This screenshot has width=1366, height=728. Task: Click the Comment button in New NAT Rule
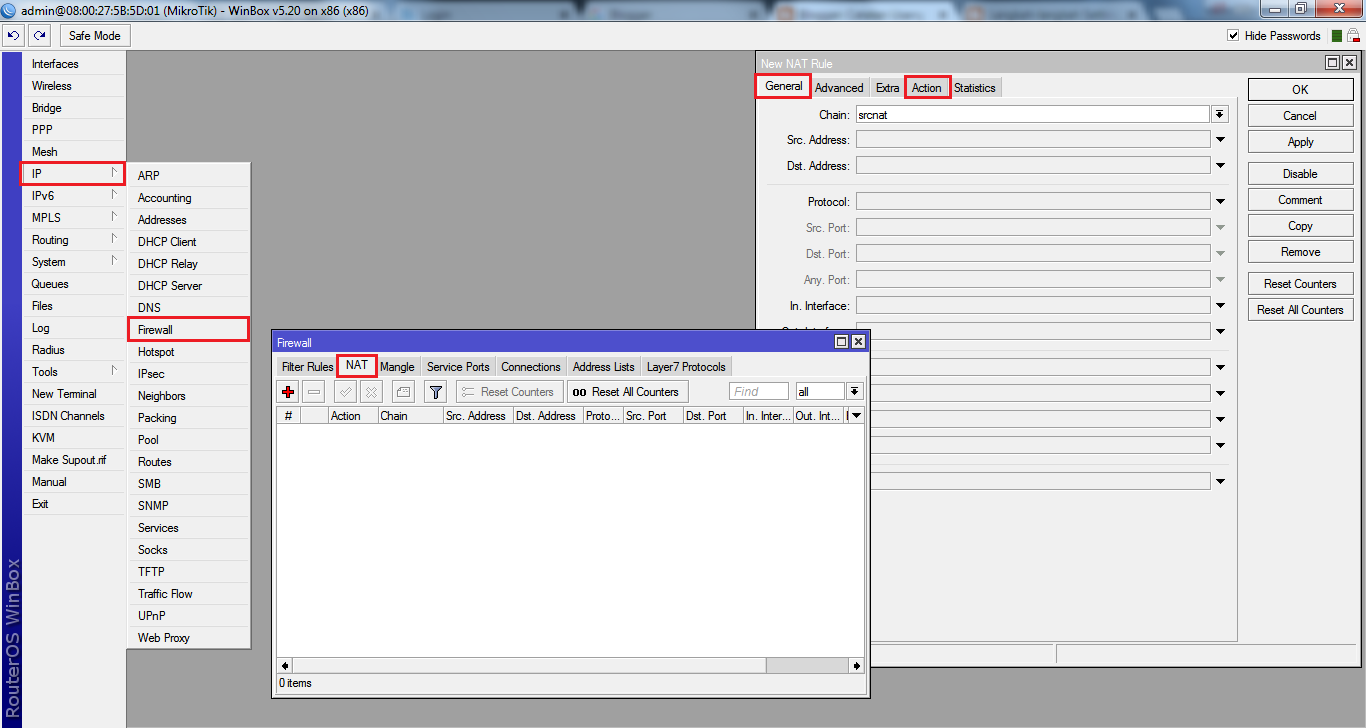1300,200
